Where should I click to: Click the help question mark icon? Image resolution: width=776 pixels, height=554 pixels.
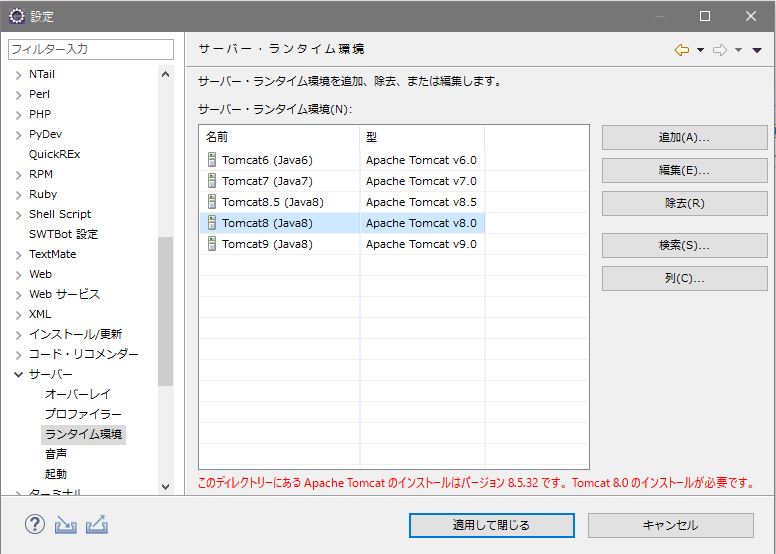(35, 524)
